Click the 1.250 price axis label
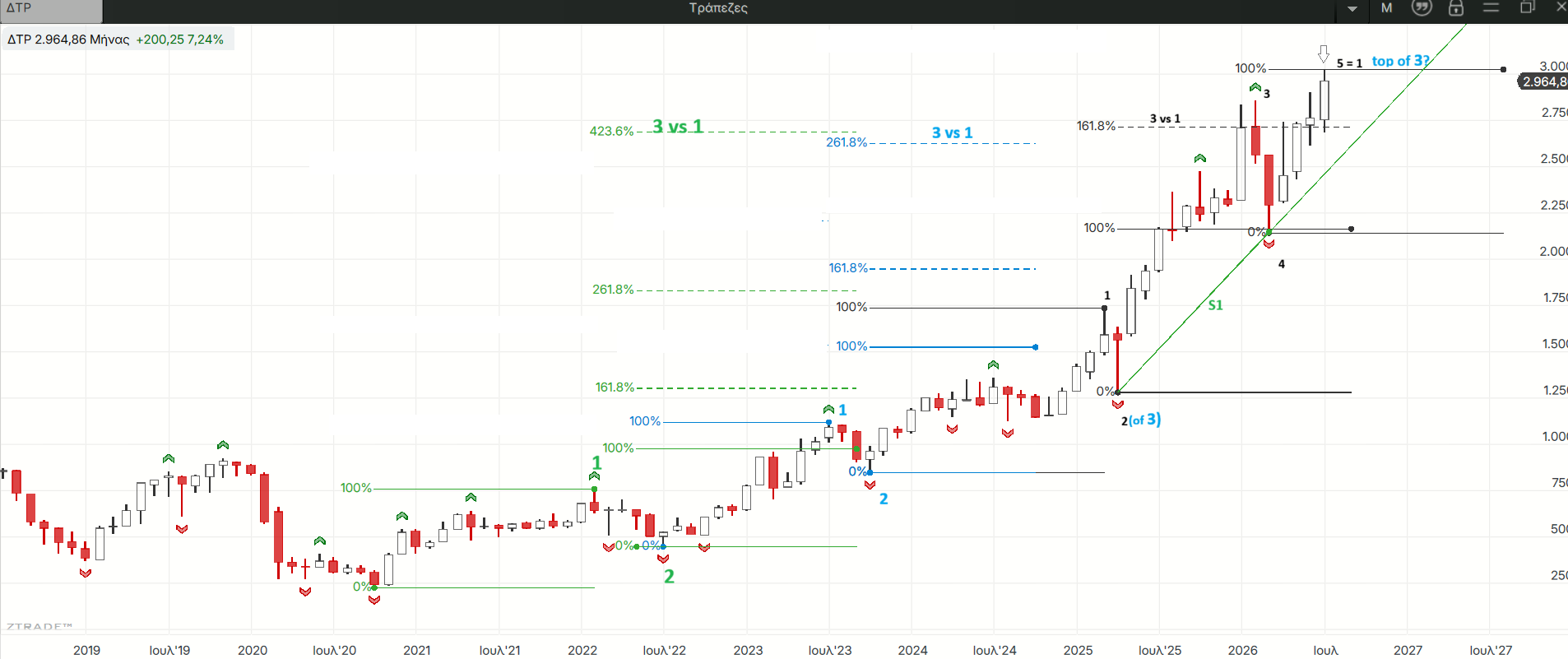 pos(1553,390)
